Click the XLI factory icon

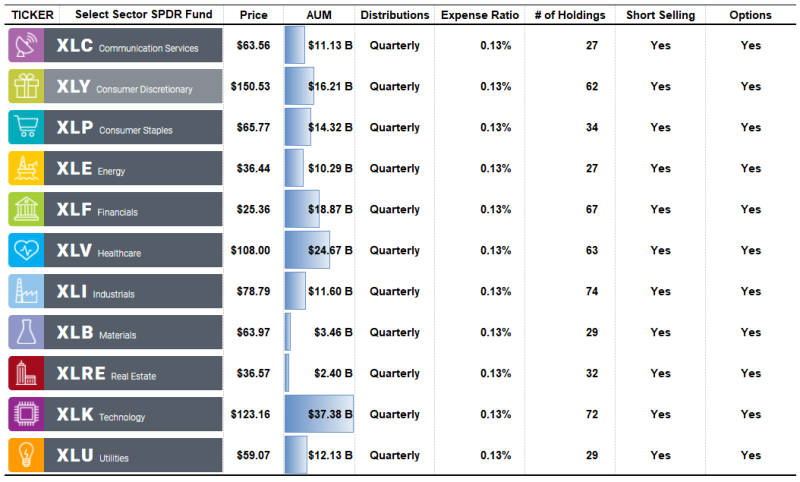25,292
